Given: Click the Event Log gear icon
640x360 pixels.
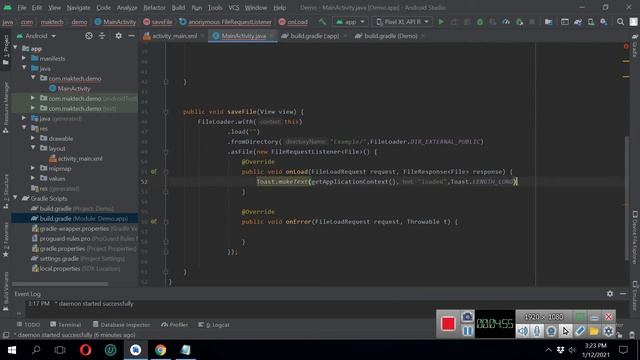Looking at the screenshot, I should (610, 293).
